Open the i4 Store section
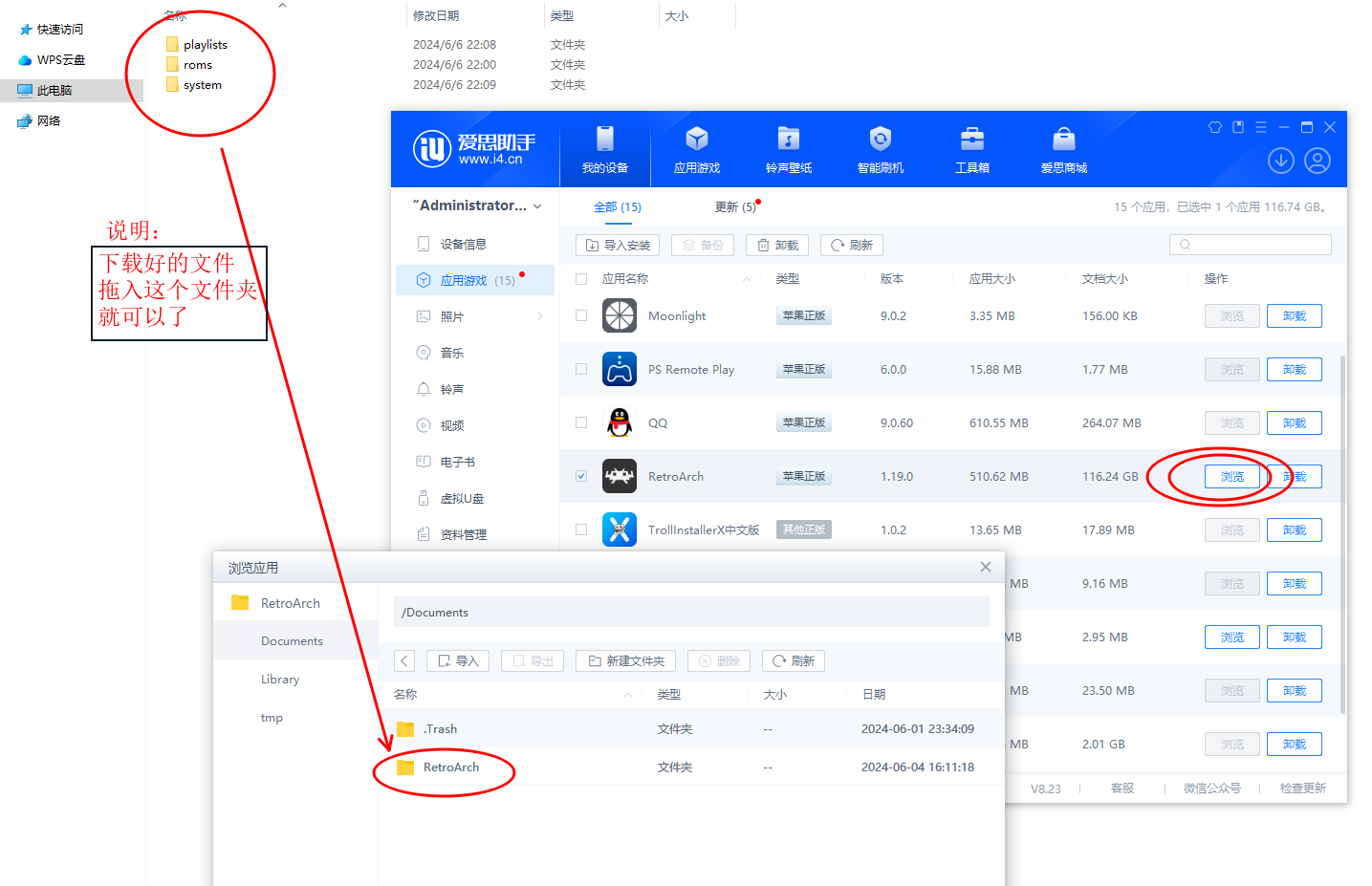 pos(1064,149)
